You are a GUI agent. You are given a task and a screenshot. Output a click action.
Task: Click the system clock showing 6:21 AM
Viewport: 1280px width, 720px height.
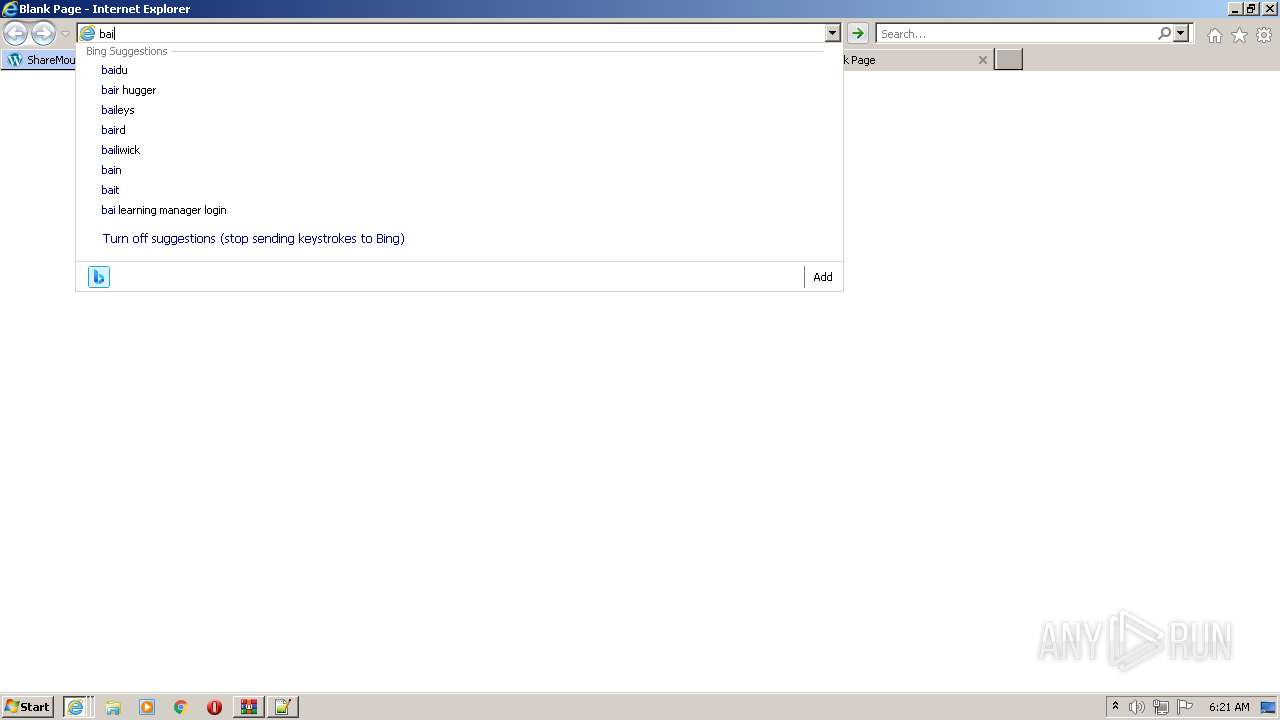point(1229,707)
